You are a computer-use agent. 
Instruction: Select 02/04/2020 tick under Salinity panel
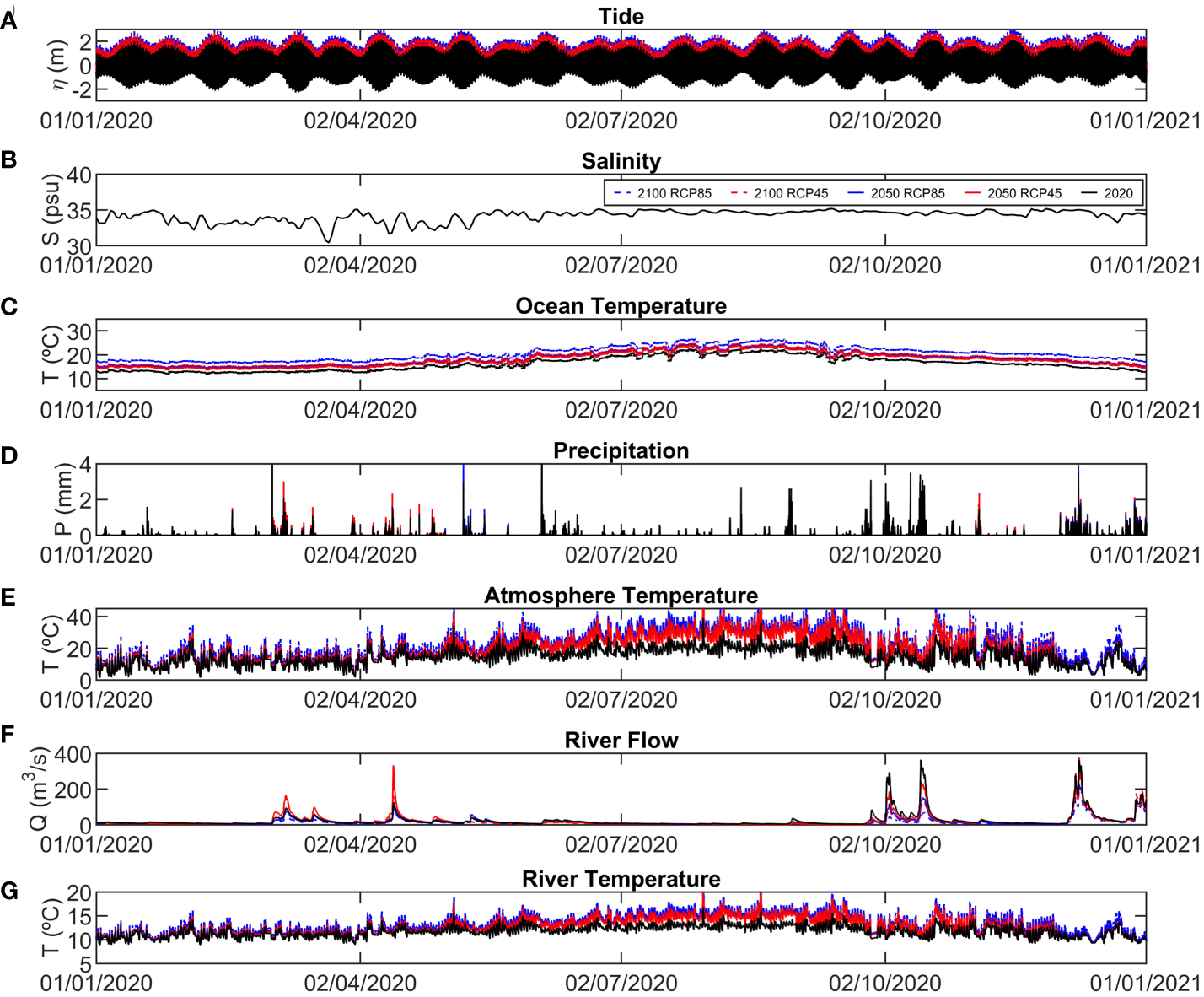click(360, 266)
